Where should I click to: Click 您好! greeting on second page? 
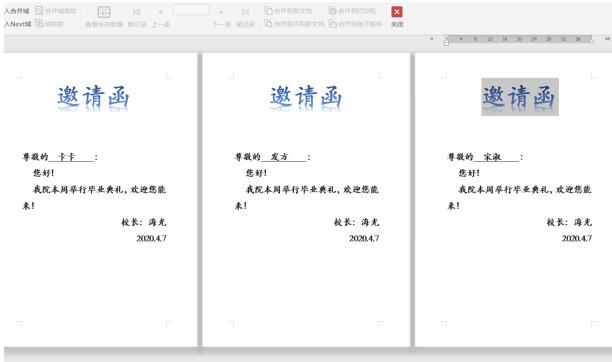[x=256, y=173]
